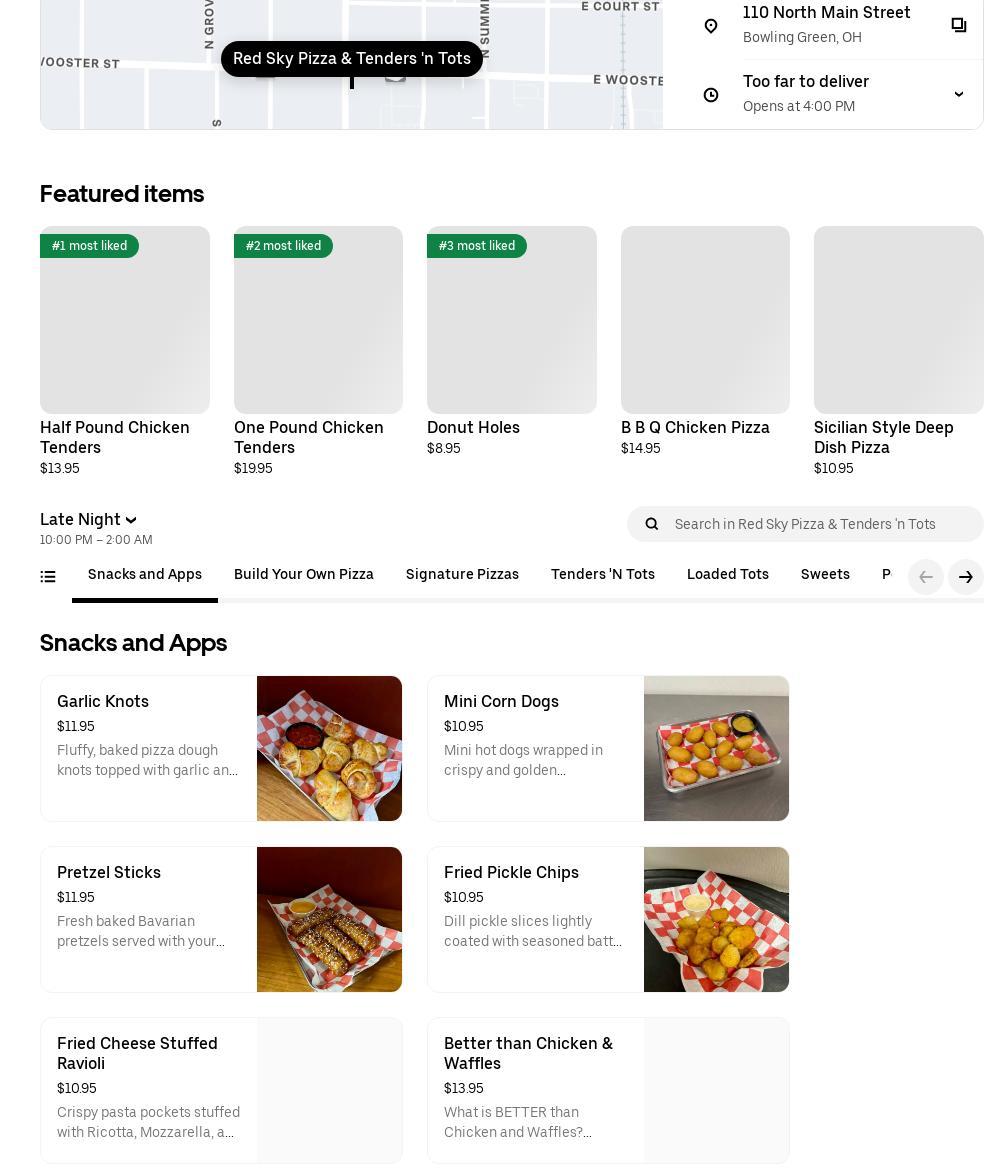The image size is (1004, 1174).
Task: Open the Late Night menu dropdown
Action: 88,520
